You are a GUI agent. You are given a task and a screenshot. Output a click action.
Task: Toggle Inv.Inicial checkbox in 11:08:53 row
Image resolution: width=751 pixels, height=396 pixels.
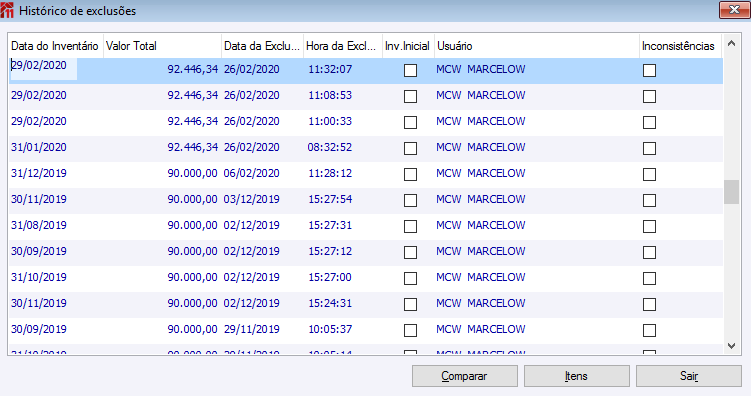click(x=410, y=96)
